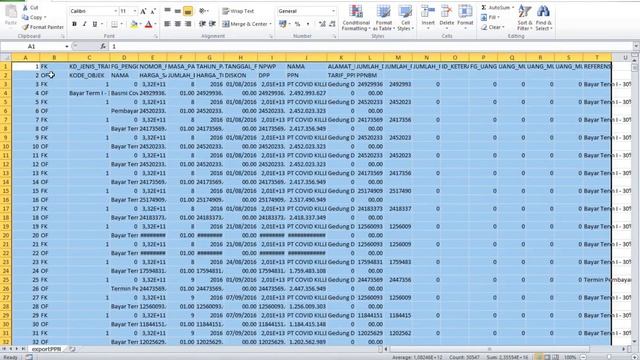This screenshot has width=640, height=360.
Task: Increase decimal places
Action: coord(322,24)
